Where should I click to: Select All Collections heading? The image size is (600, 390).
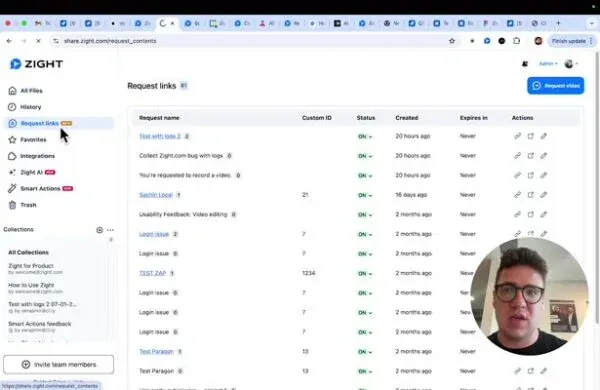point(28,253)
